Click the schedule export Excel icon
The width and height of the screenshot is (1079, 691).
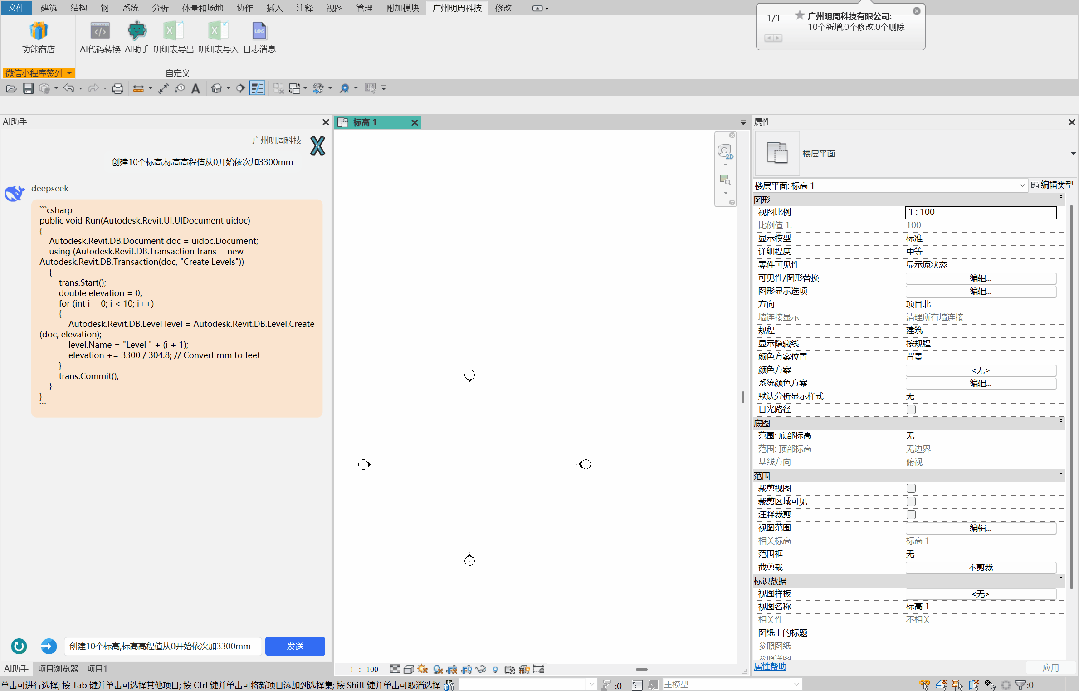tap(173, 31)
